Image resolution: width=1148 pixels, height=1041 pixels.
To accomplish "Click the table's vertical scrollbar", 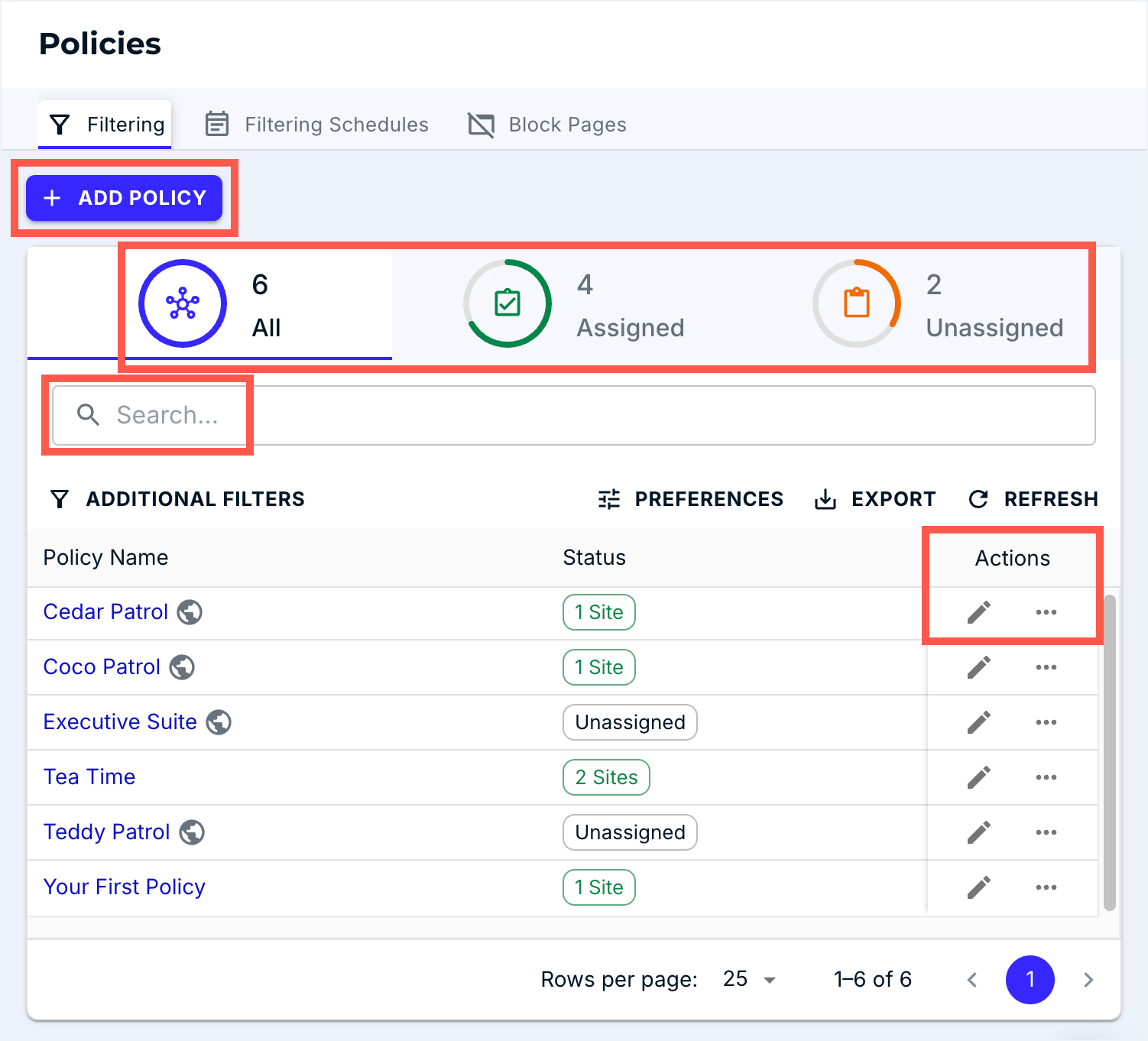I will [1110, 753].
